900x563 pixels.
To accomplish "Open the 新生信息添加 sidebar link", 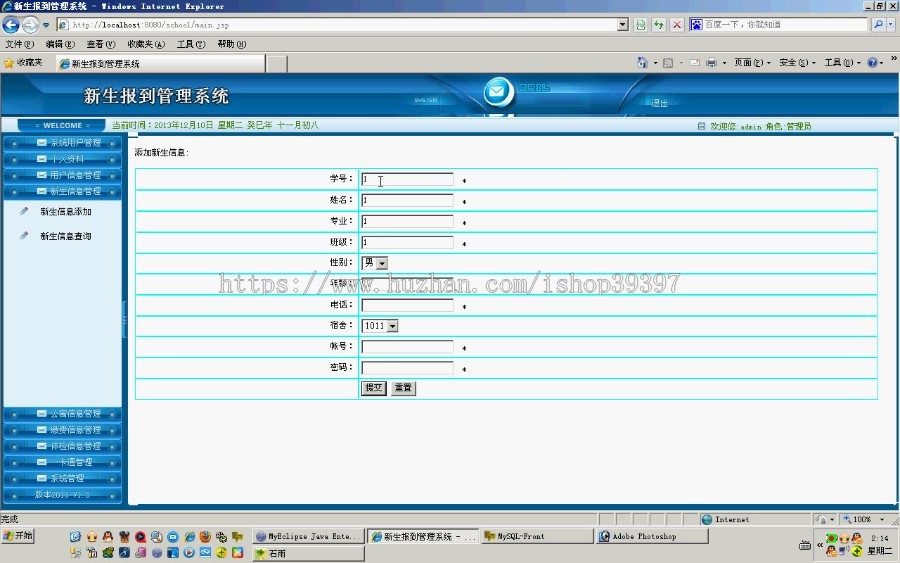I will coord(65,212).
